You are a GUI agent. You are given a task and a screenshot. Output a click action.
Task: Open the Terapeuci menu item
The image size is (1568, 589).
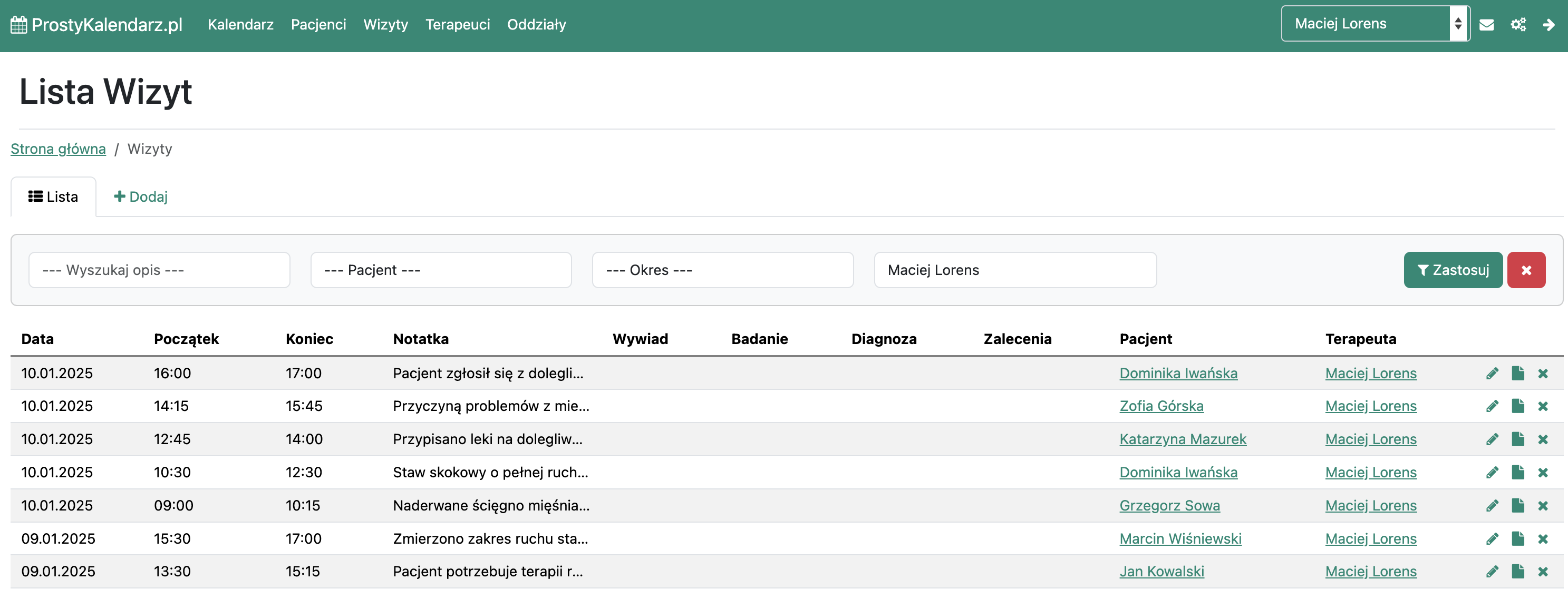pyautogui.click(x=457, y=24)
